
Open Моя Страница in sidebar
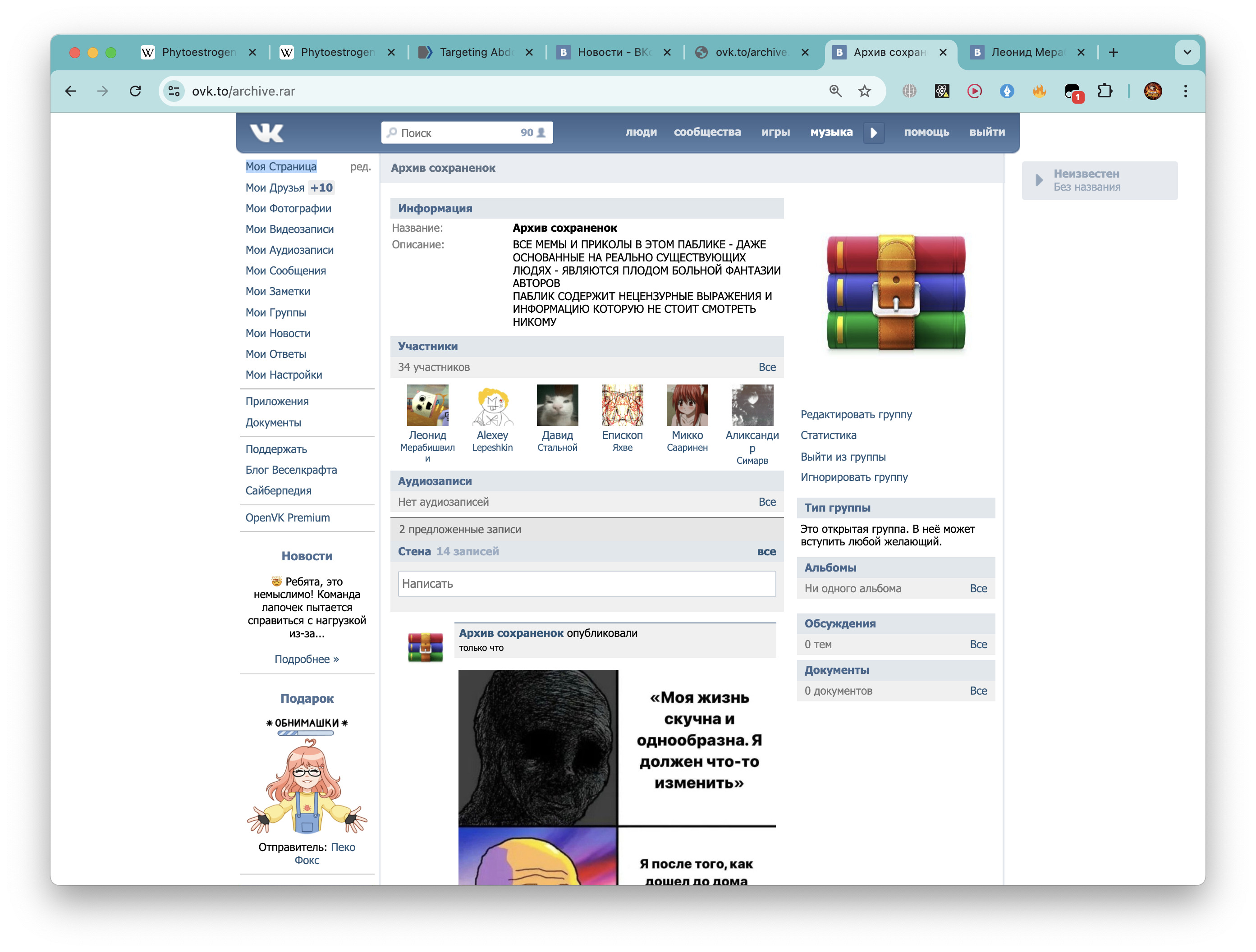point(281,166)
